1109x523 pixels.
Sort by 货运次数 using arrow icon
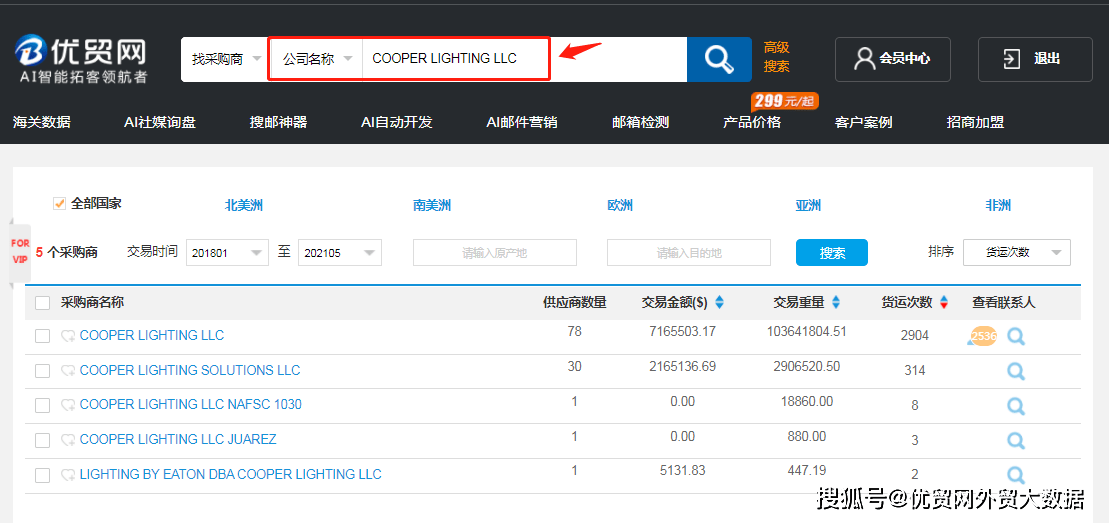tap(944, 302)
